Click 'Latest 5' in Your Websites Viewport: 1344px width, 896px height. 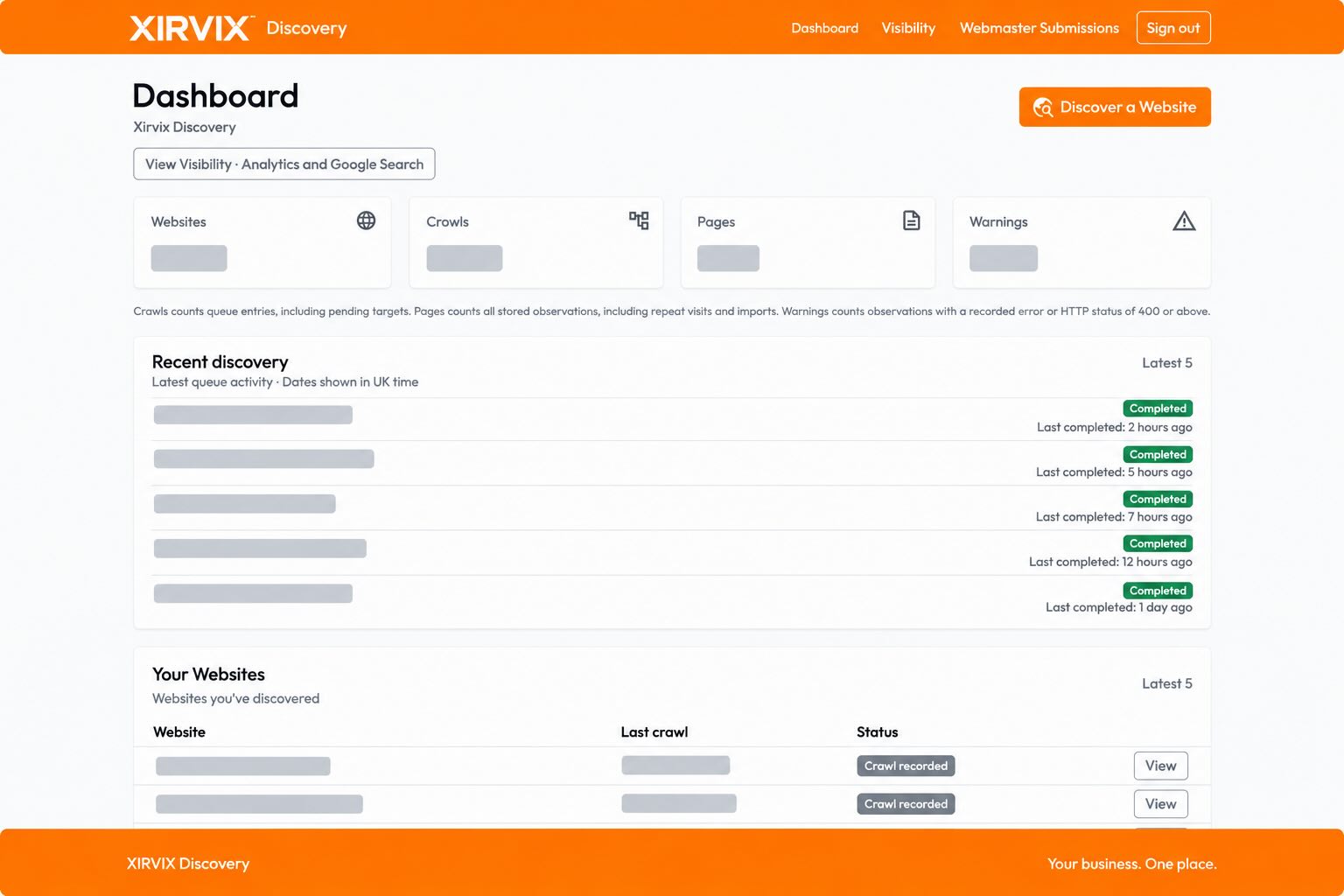tap(1166, 683)
